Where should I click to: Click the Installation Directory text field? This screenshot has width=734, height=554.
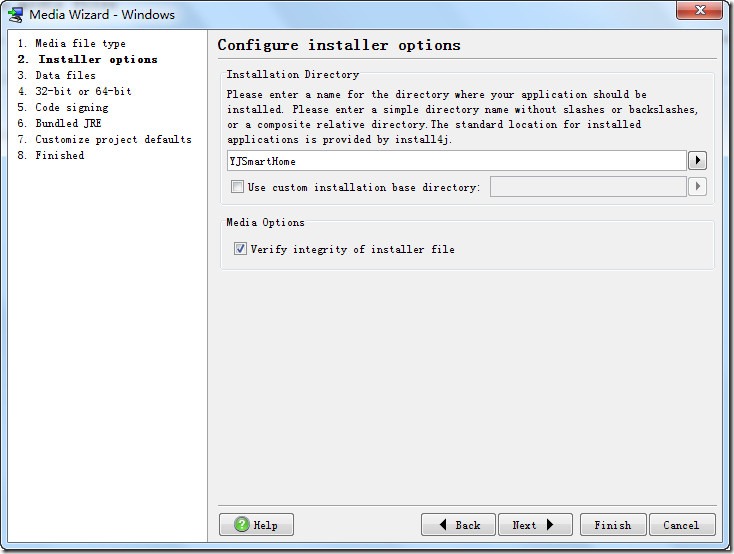[456, 161]
